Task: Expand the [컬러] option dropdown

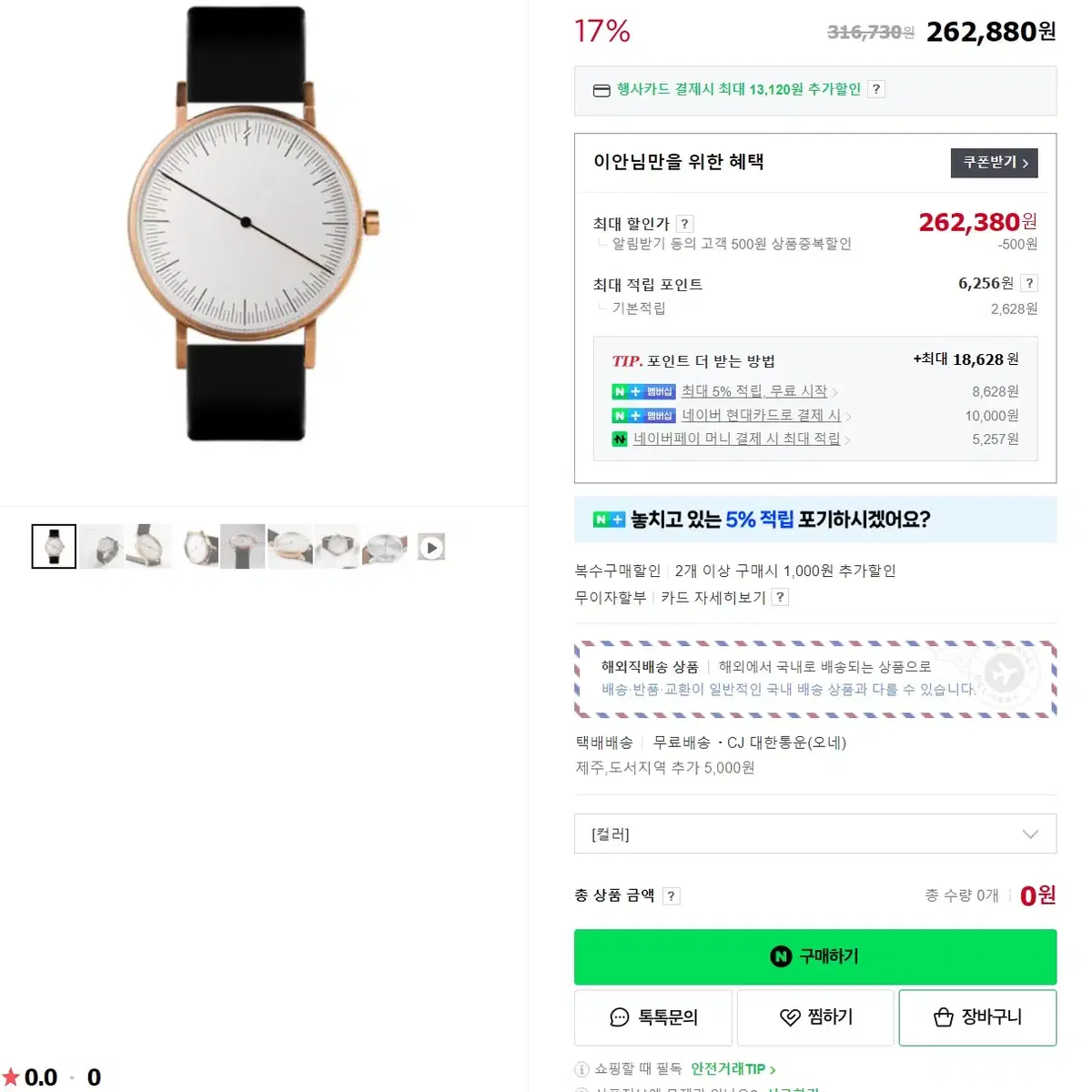Action: 815,834
